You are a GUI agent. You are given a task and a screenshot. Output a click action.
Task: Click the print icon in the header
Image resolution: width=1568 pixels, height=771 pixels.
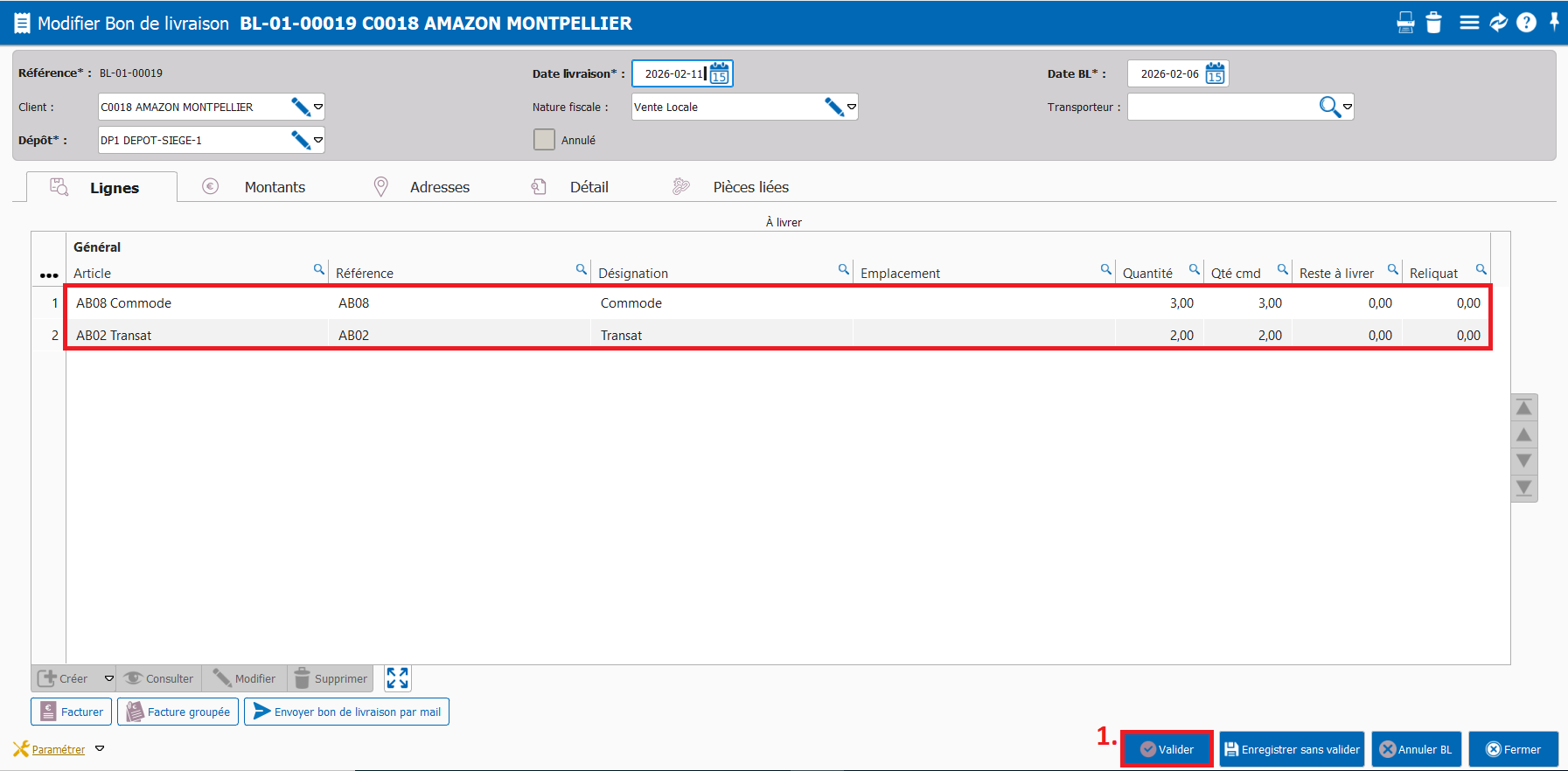[x=1405, y=23]
